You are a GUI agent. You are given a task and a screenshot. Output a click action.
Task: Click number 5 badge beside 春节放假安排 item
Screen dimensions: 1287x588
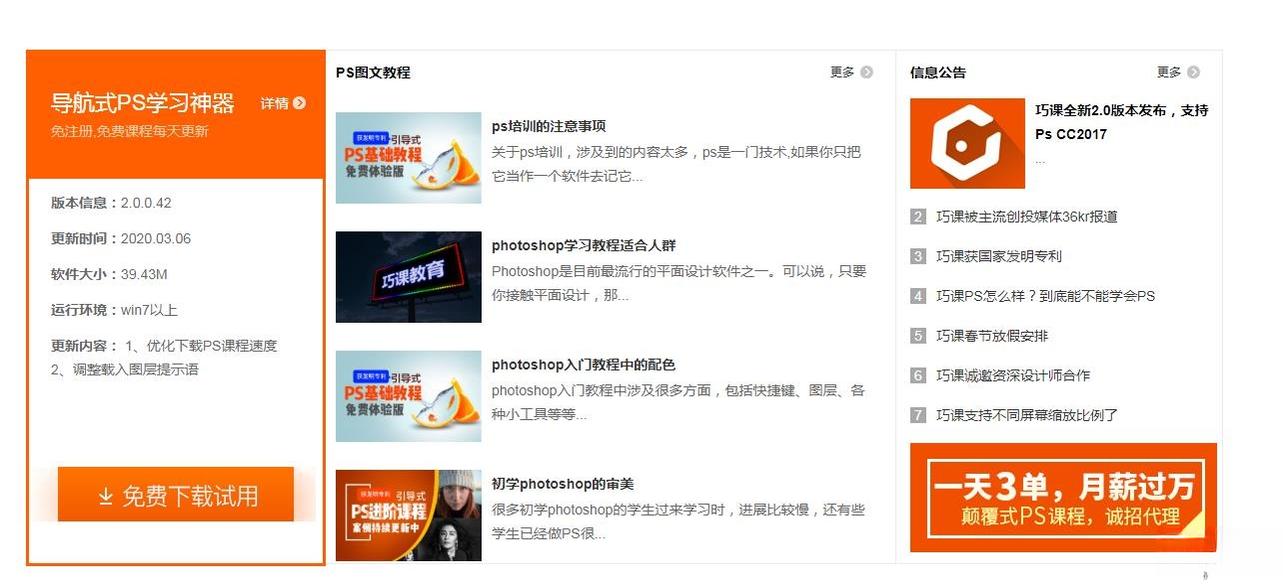click(x=918, y=336)
